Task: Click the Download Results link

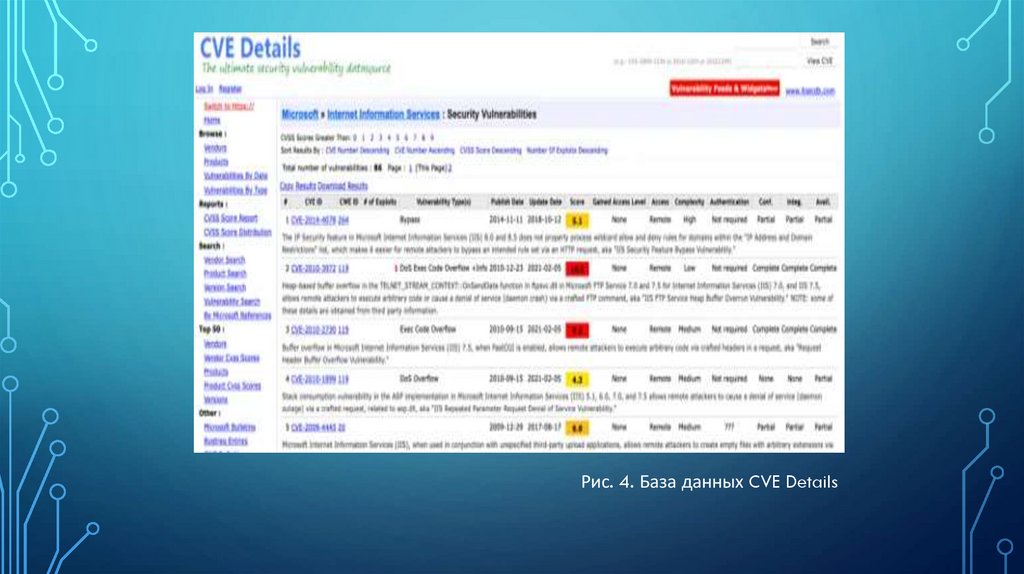Action: point(342,186)
